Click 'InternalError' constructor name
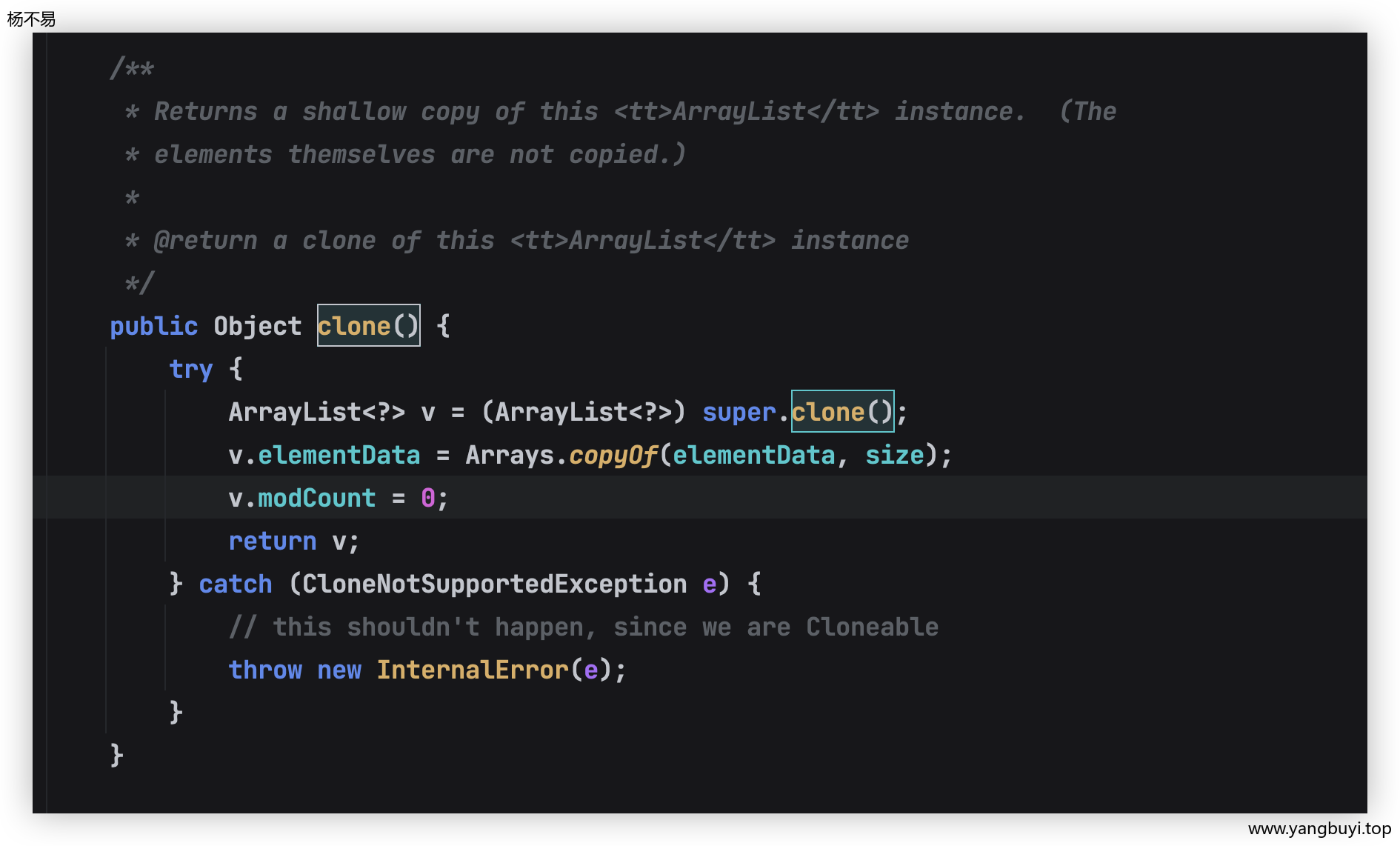This screenshot has width=1400, height=846. pos(473,669)
